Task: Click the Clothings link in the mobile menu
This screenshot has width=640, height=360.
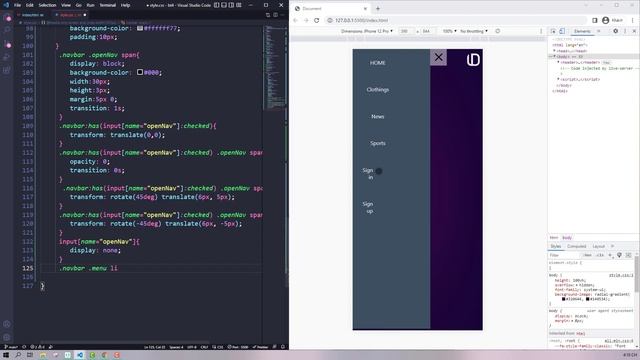Action: pyautogui.click(x=378, y=90)
